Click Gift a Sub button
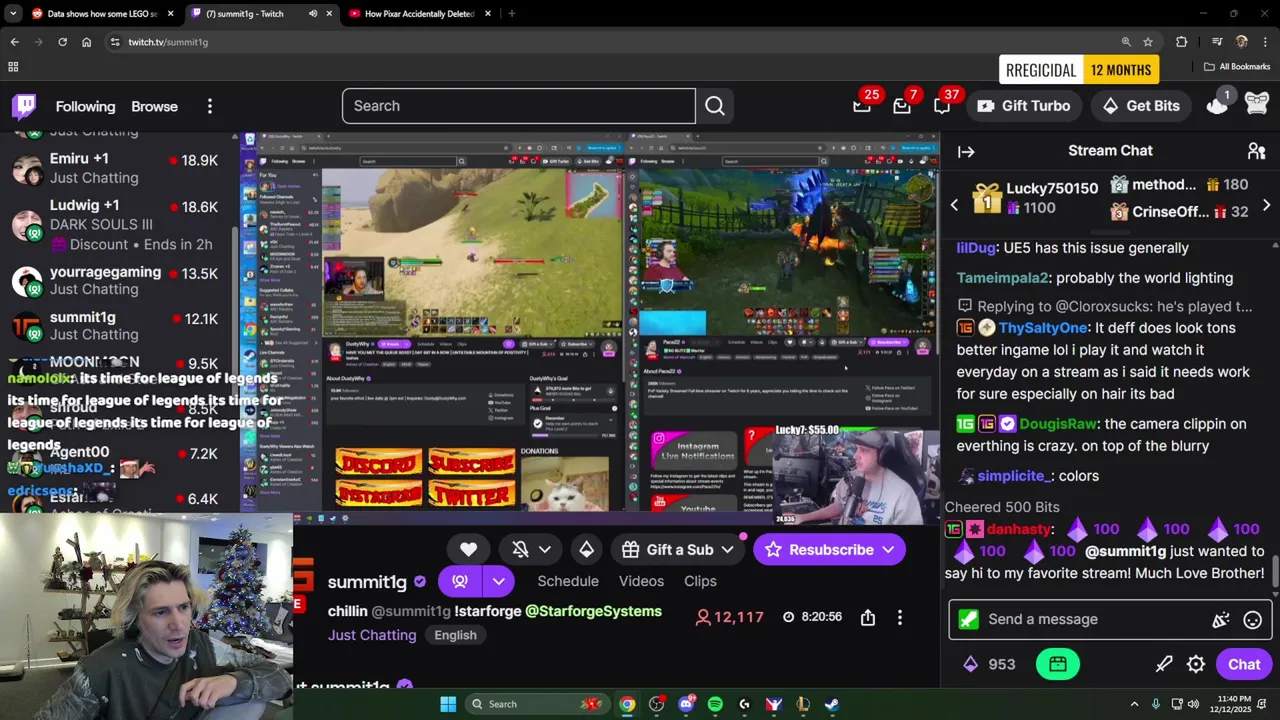 click(x=668, y=549)
